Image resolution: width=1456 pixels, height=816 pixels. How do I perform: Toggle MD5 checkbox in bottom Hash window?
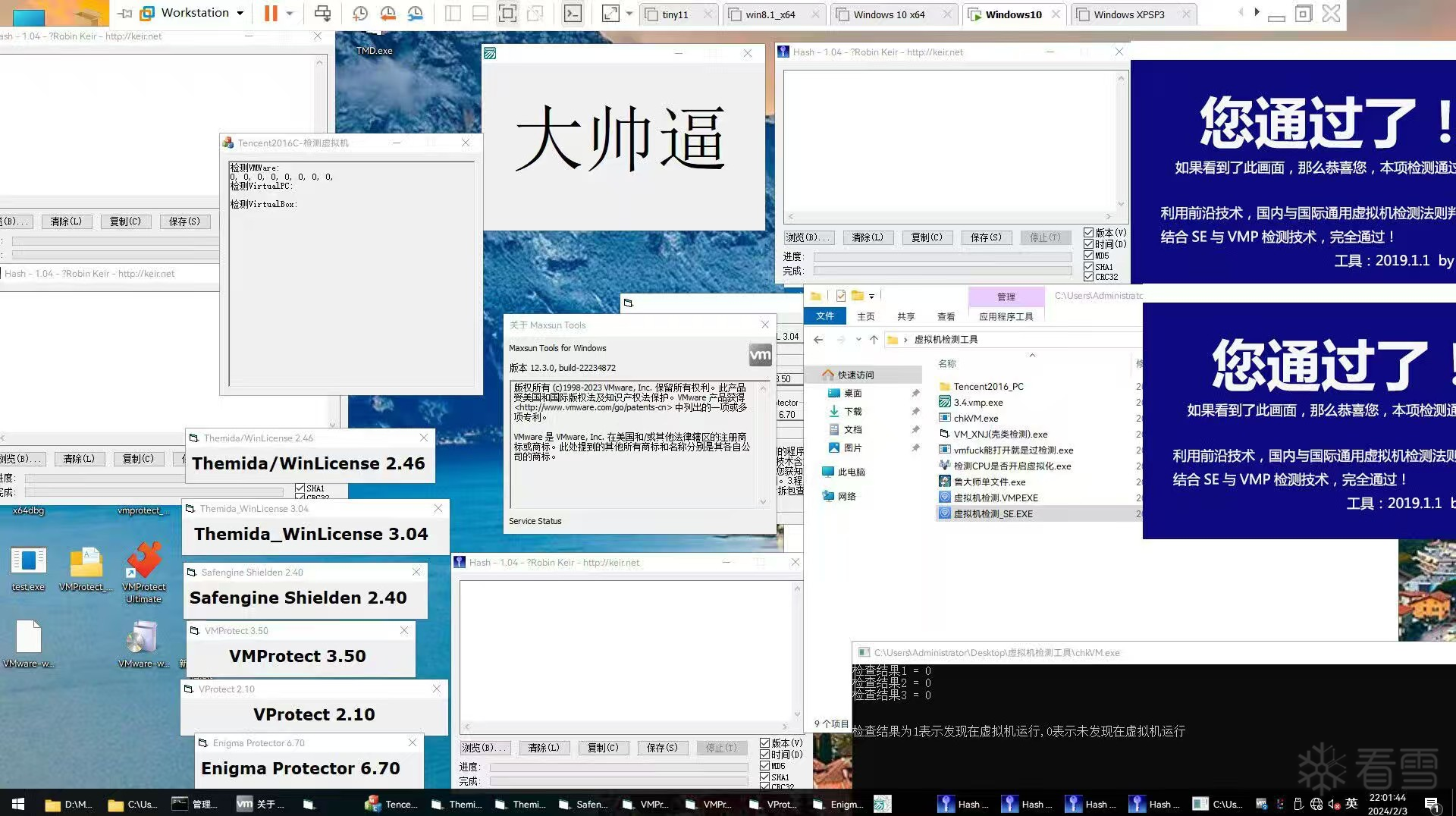pyautogui.click(x=765, y=766)
